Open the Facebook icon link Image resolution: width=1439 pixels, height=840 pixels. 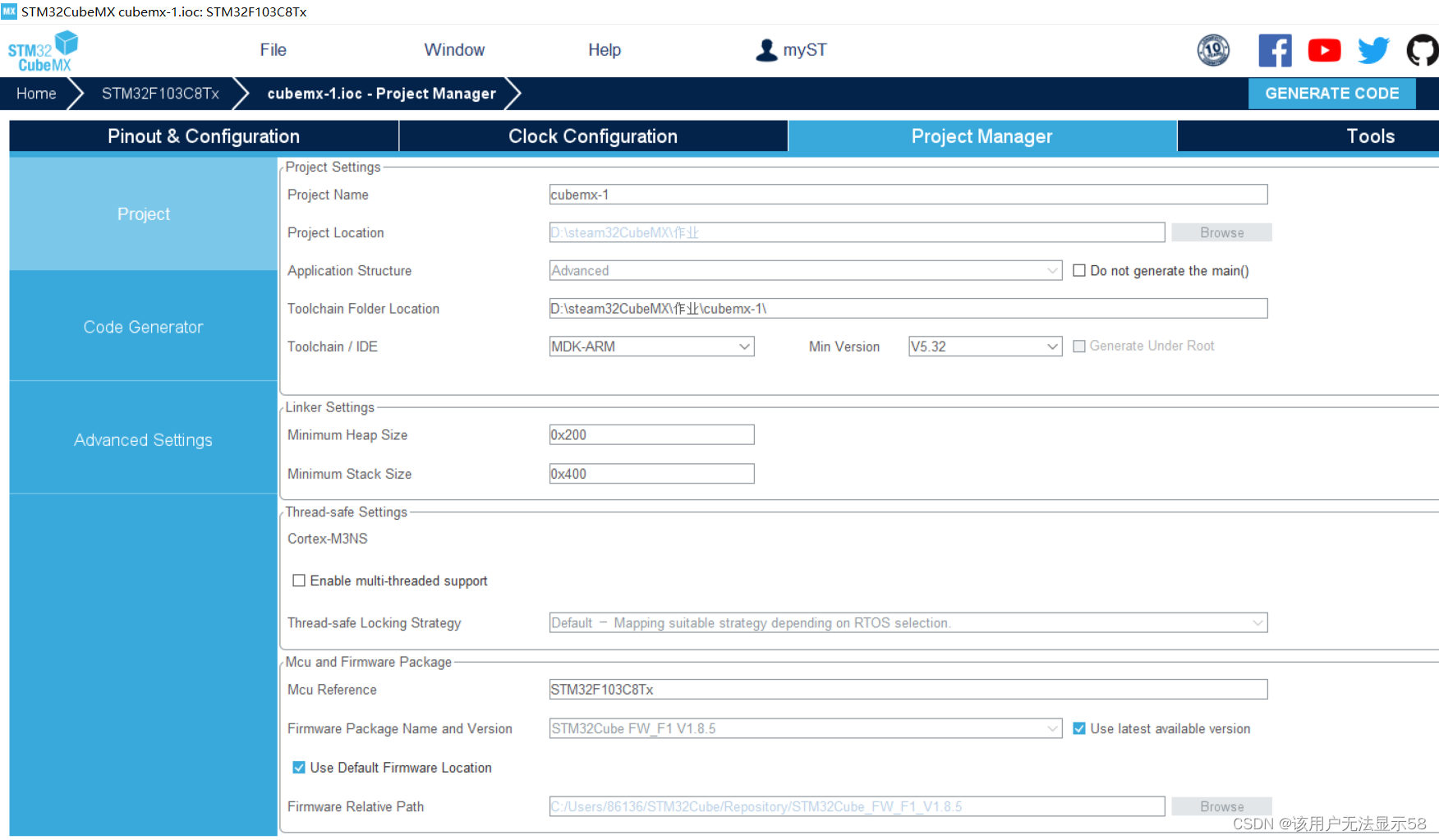point(1275,50)
